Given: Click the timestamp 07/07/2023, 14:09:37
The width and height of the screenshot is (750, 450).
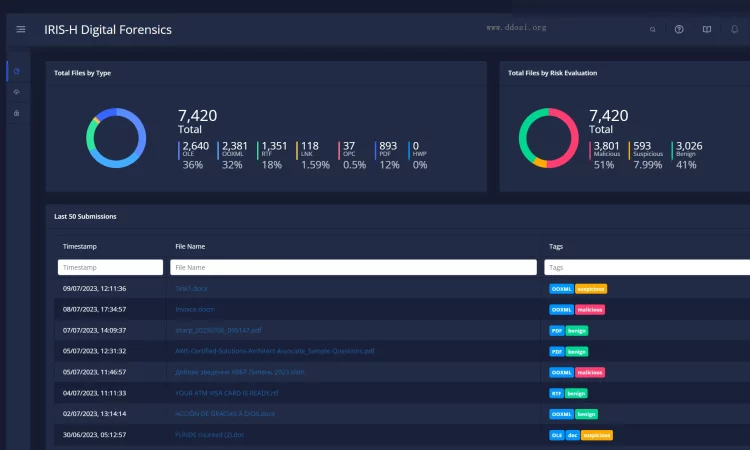Looking at the screenshot, I should tap(94, 330).
